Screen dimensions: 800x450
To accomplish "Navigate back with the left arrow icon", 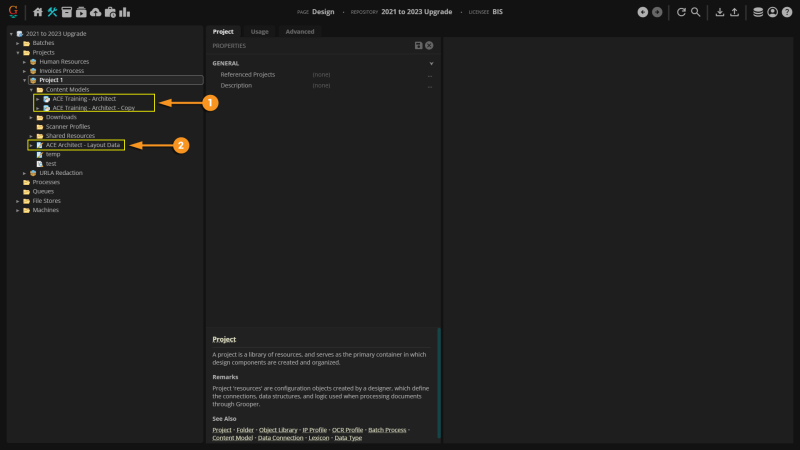I will coord(643,12).
